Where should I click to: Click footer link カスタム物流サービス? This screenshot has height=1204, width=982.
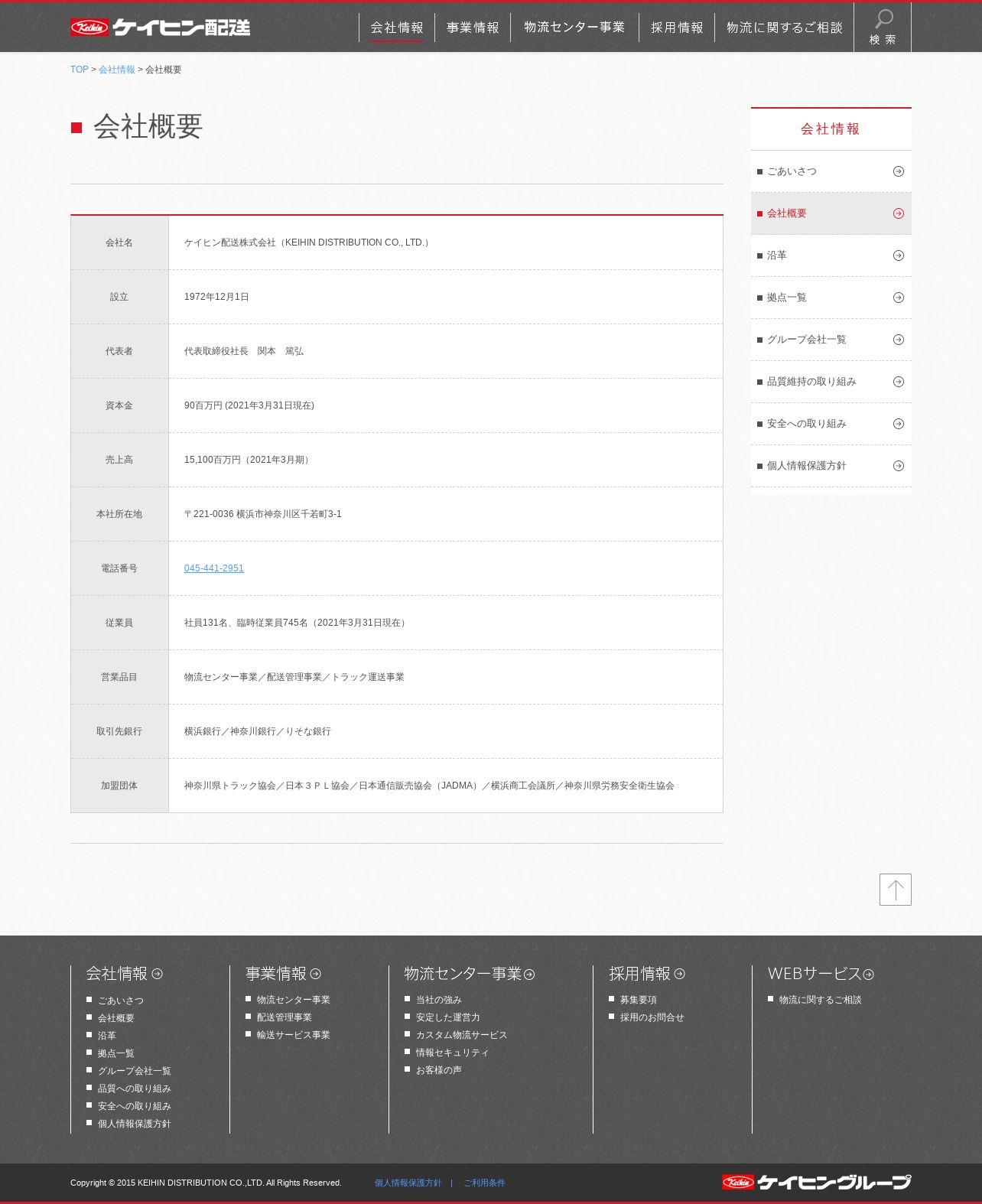pyautogui.click(x=462, y=1035)
